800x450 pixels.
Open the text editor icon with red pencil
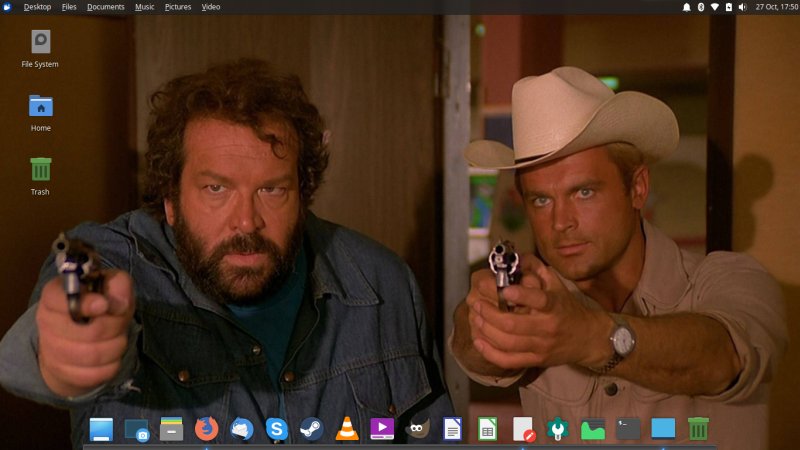[x=524, y=430]
